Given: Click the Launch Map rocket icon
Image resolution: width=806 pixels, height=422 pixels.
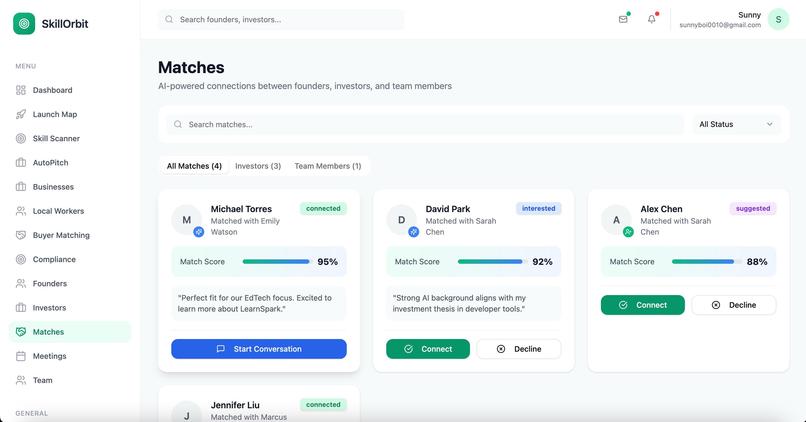Looking at the screenshot, I should 21,114.
